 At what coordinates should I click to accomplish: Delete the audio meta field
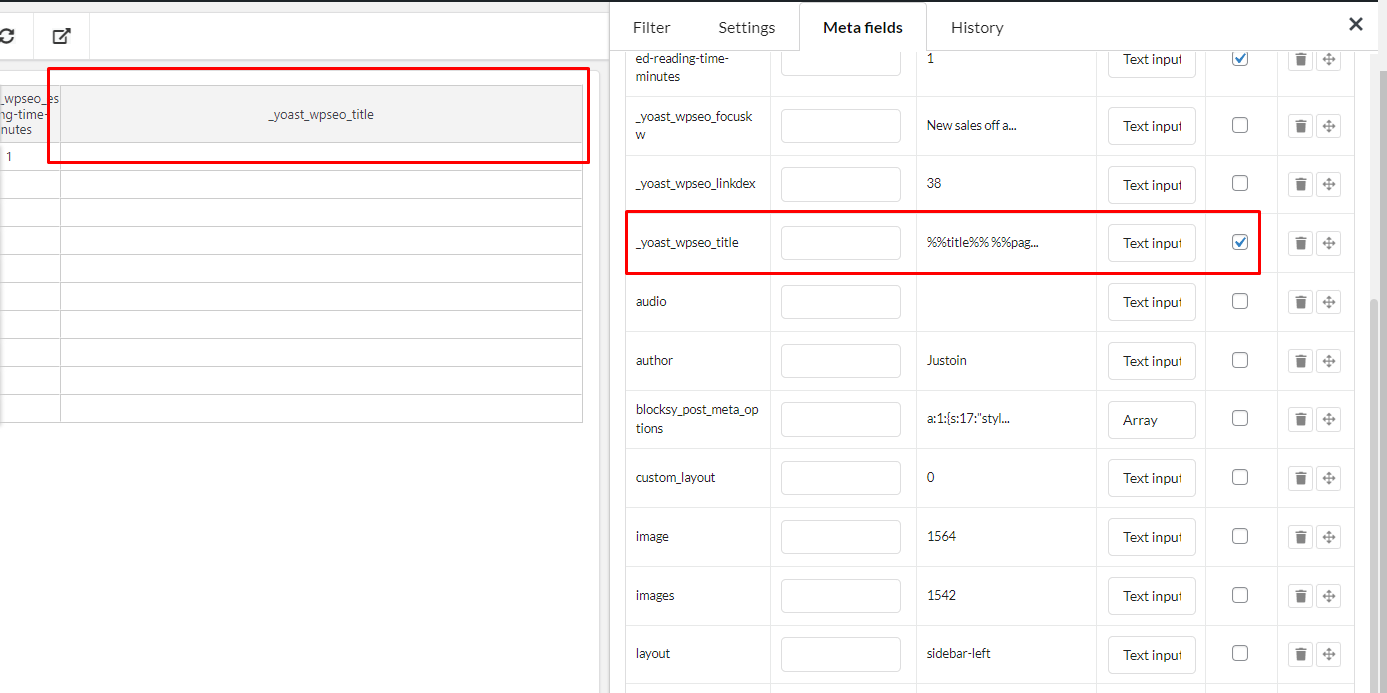pos(1300,302)
